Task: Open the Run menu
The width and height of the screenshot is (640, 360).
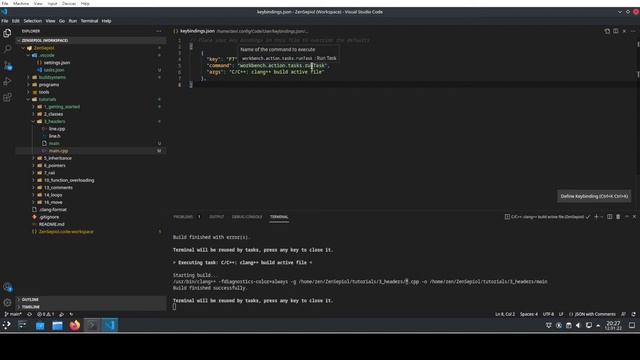Action: click(x=73, y=21)
